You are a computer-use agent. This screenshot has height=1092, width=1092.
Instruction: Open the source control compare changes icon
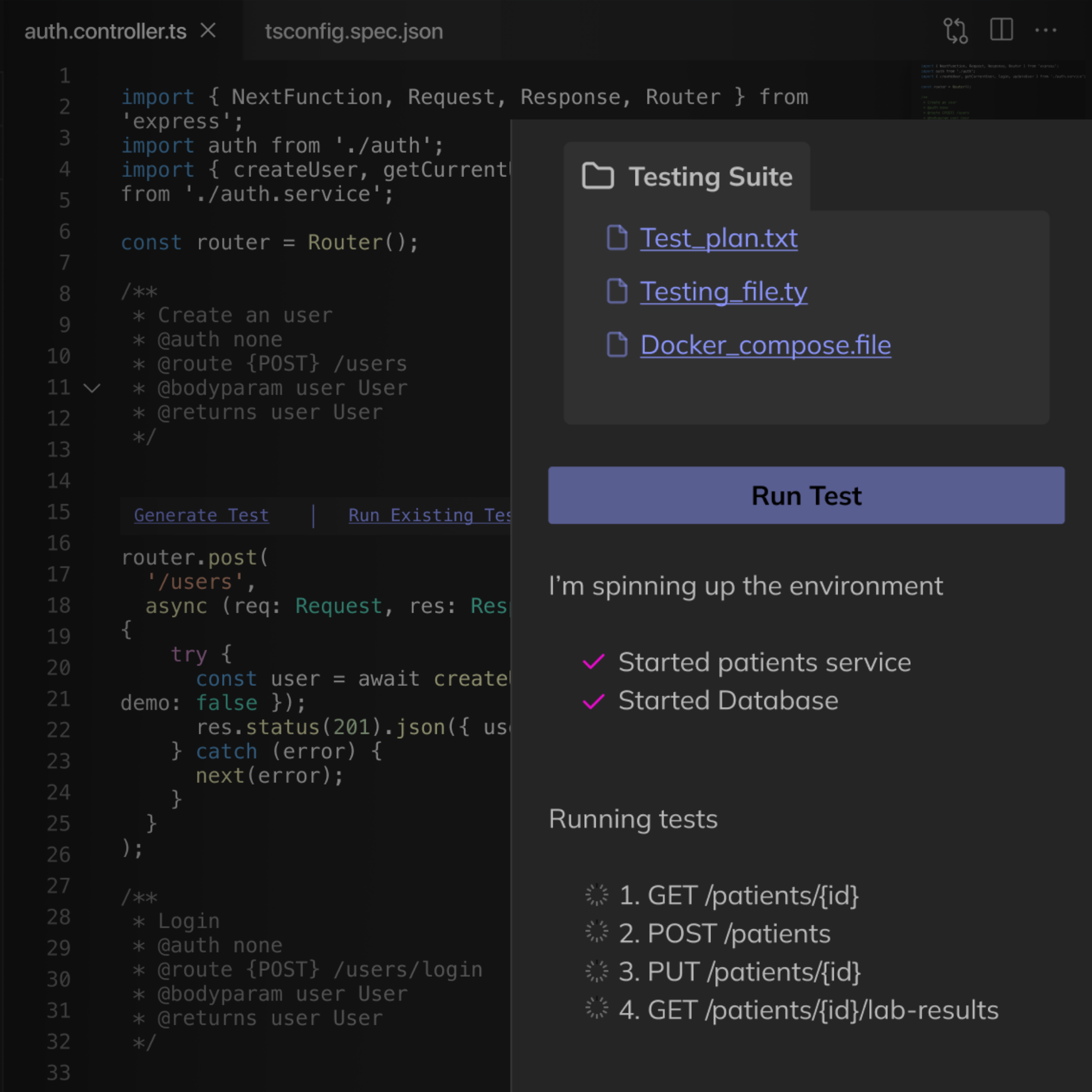pos(955,31)
